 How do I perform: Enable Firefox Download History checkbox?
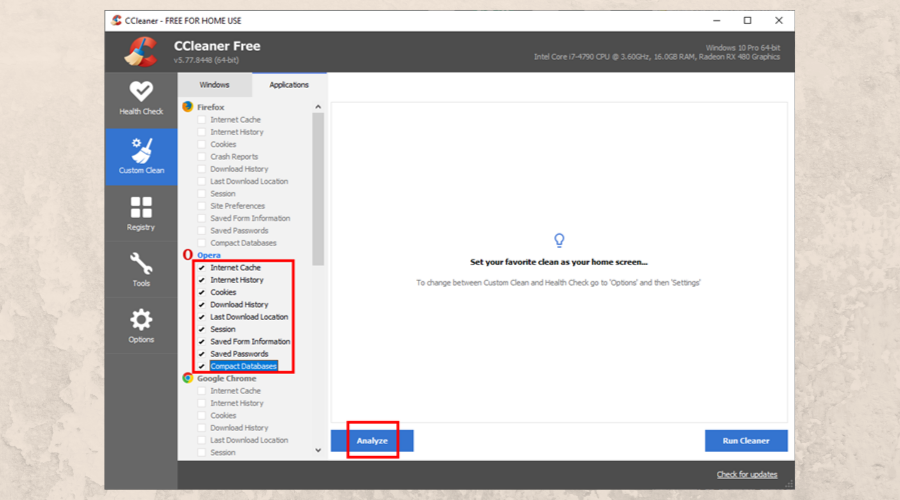[x=201, y=169]
